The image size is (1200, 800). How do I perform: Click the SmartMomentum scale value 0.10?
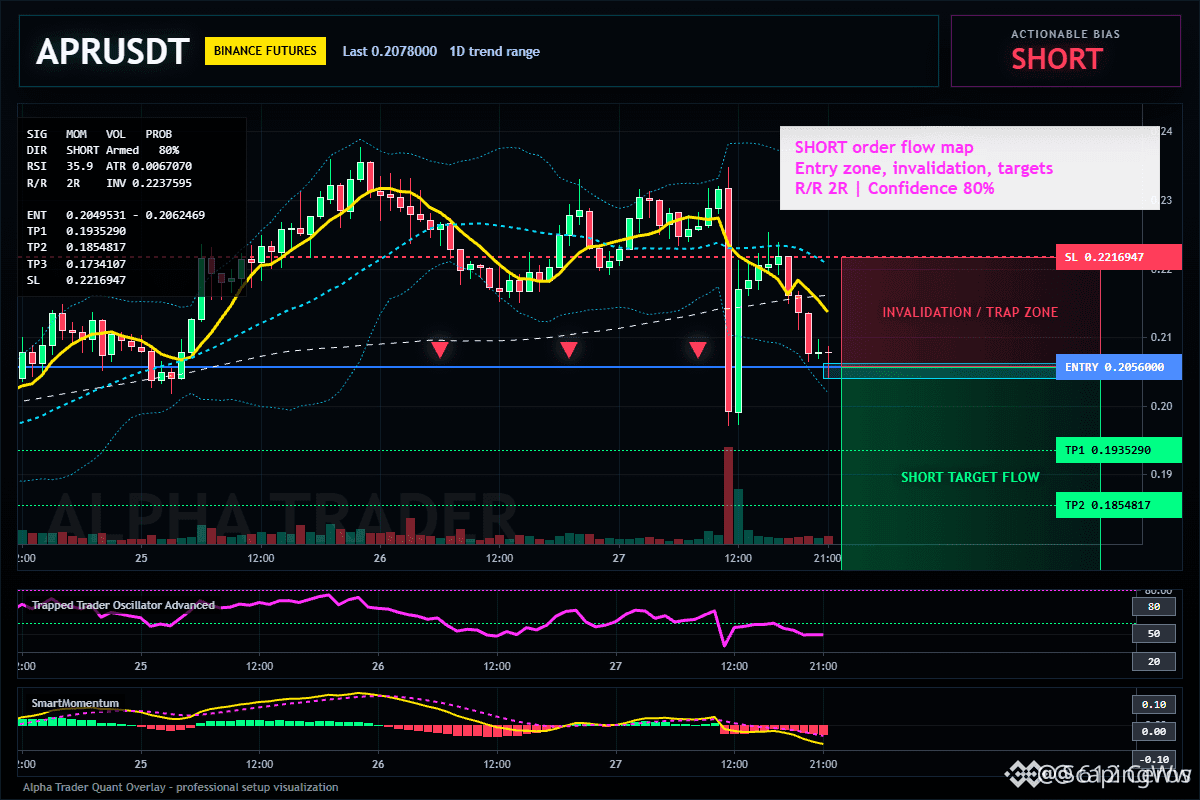click(x=1153, y=704)
